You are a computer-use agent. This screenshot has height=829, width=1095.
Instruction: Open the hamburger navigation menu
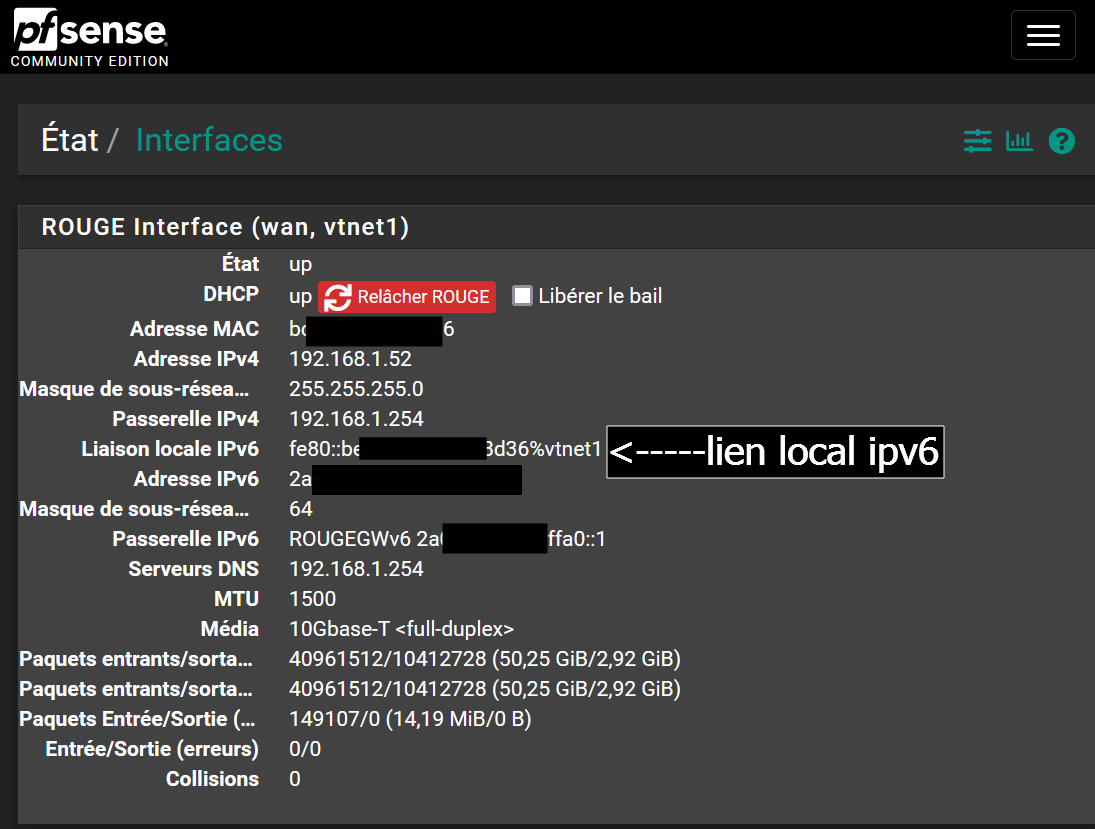click(1043, 35)
